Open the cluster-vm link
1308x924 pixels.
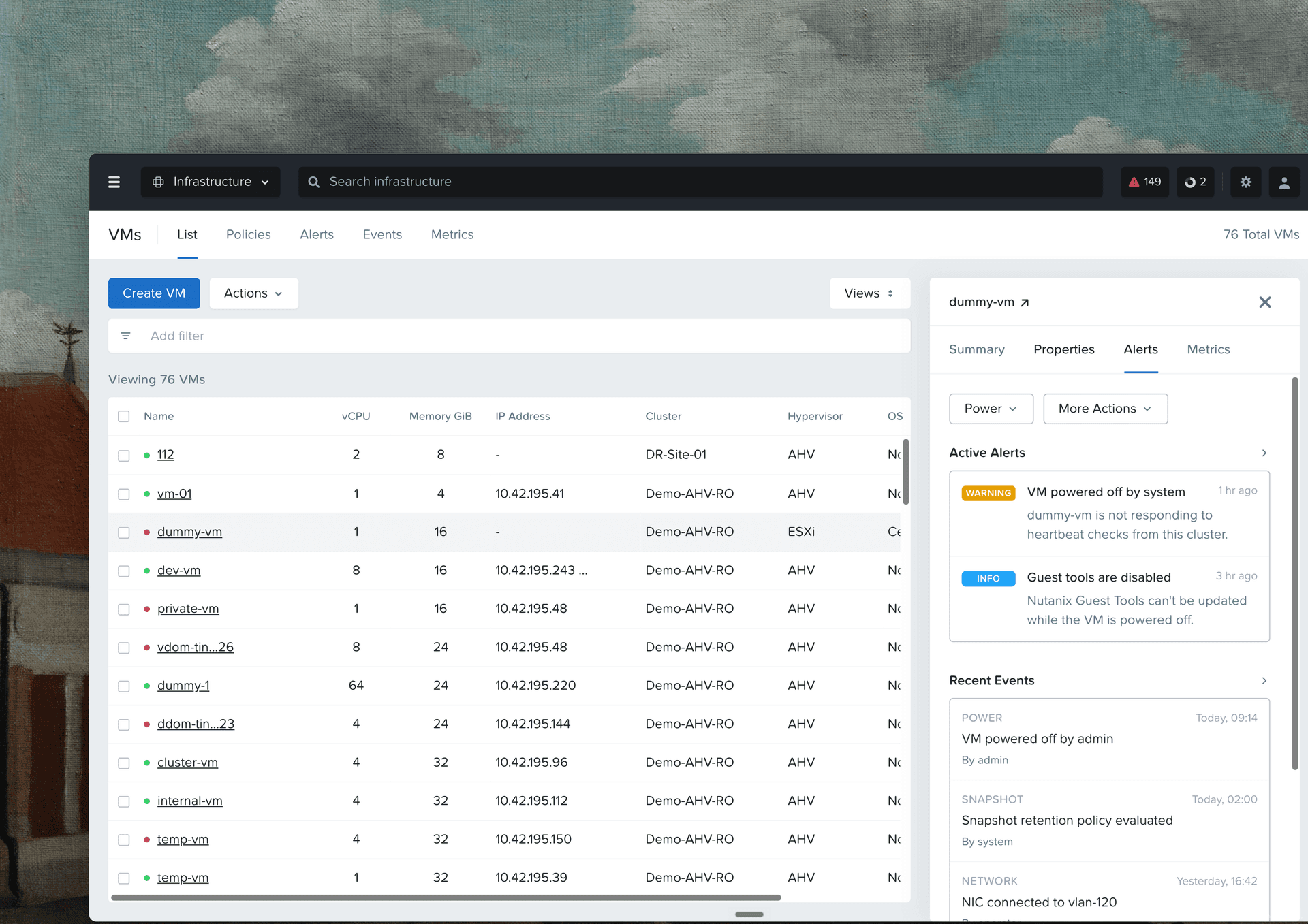click(187, 763)
